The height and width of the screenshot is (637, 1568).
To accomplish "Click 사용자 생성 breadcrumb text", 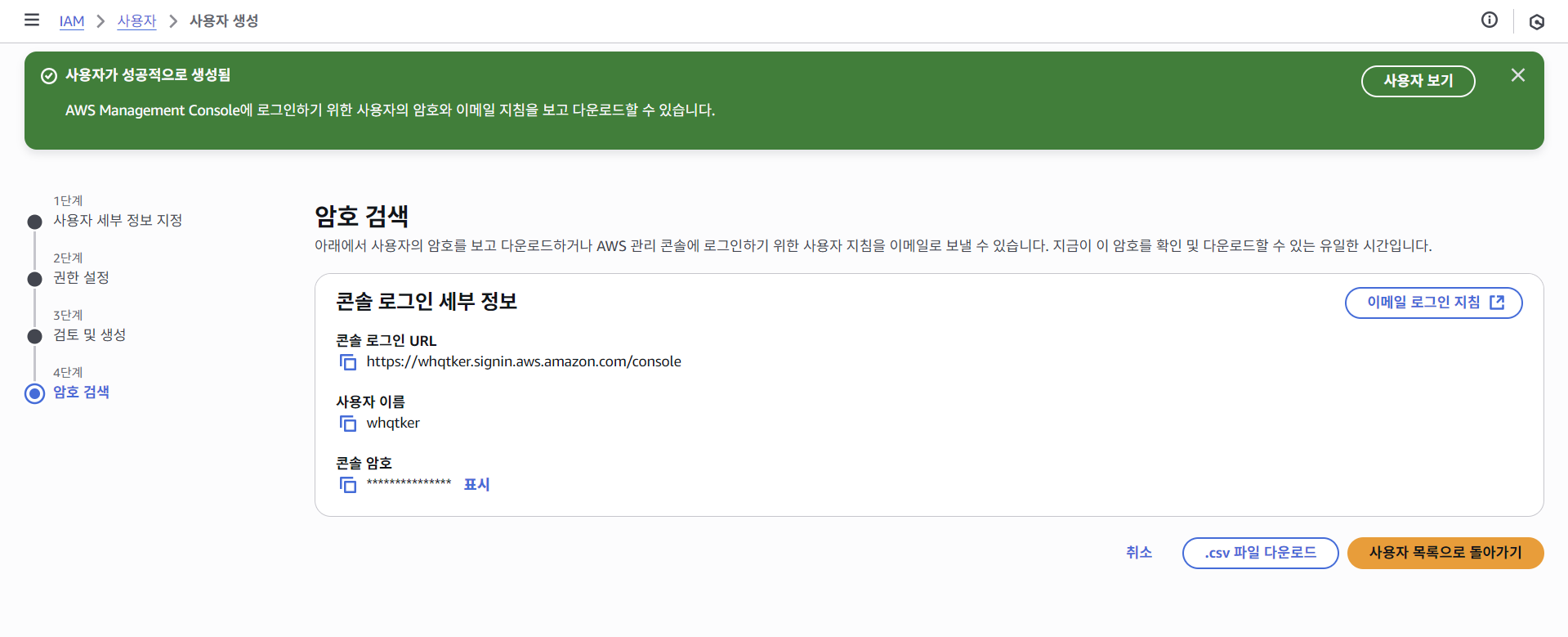I will (x=224, y=21).
